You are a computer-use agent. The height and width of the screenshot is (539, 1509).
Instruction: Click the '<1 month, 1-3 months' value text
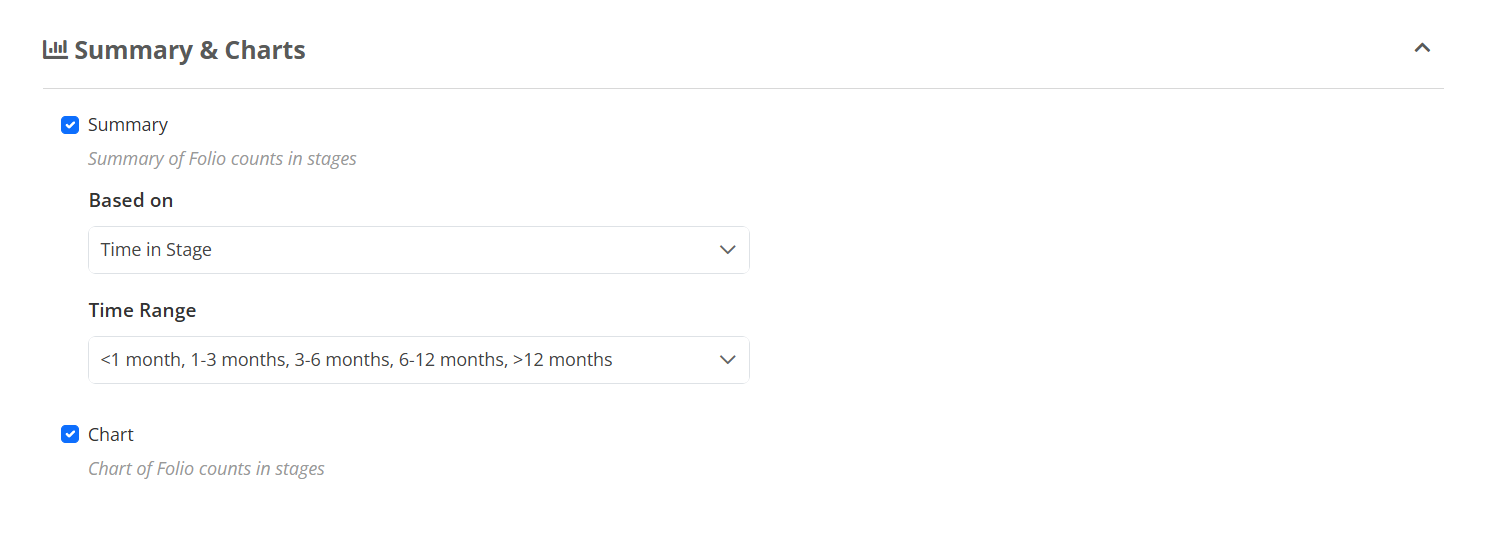point(192,360)
